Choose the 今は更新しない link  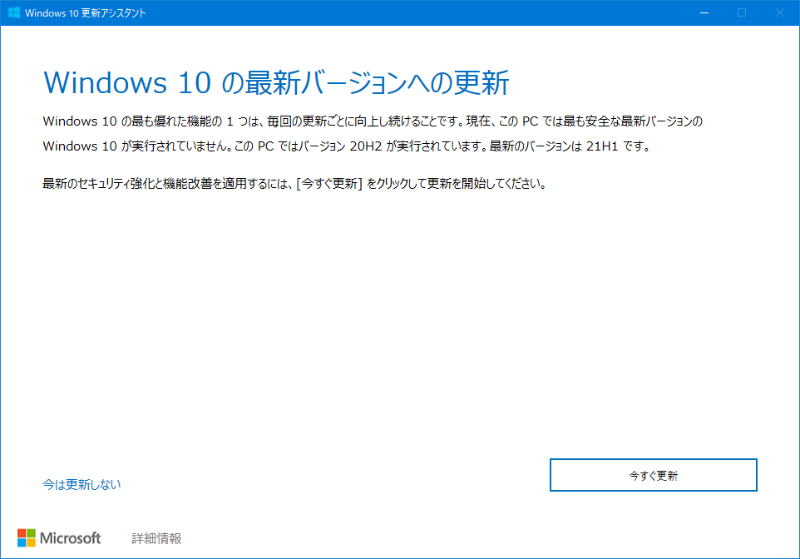tap(82, 484)
